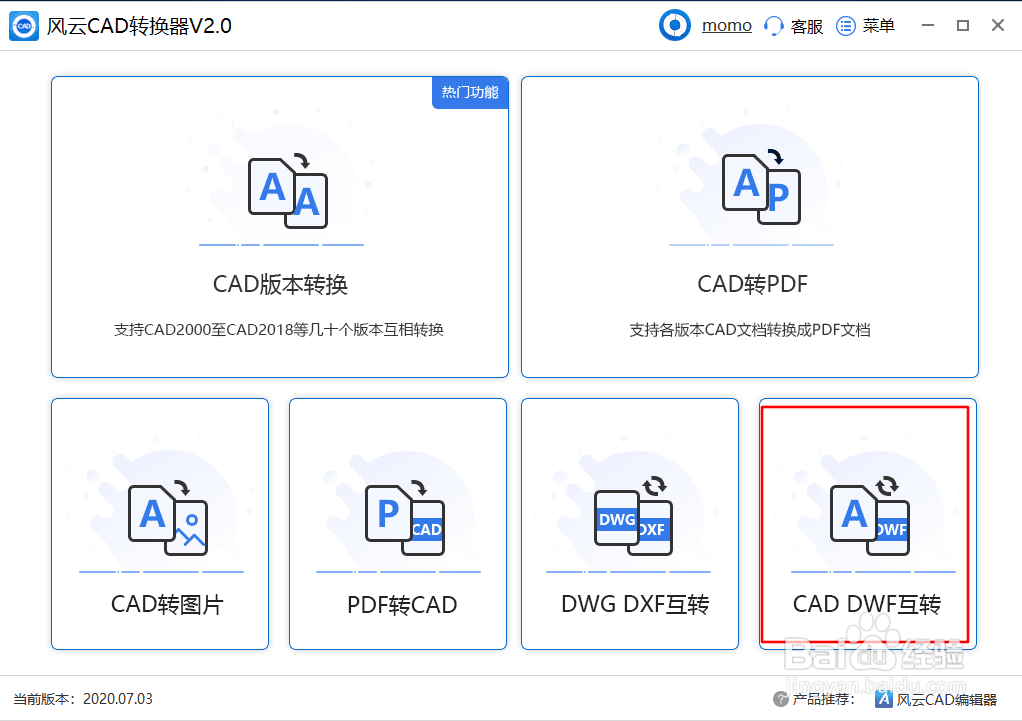Select the PDF转CAD label
The height and width of the screenshot is (721, 1022).
click(402, 605)
